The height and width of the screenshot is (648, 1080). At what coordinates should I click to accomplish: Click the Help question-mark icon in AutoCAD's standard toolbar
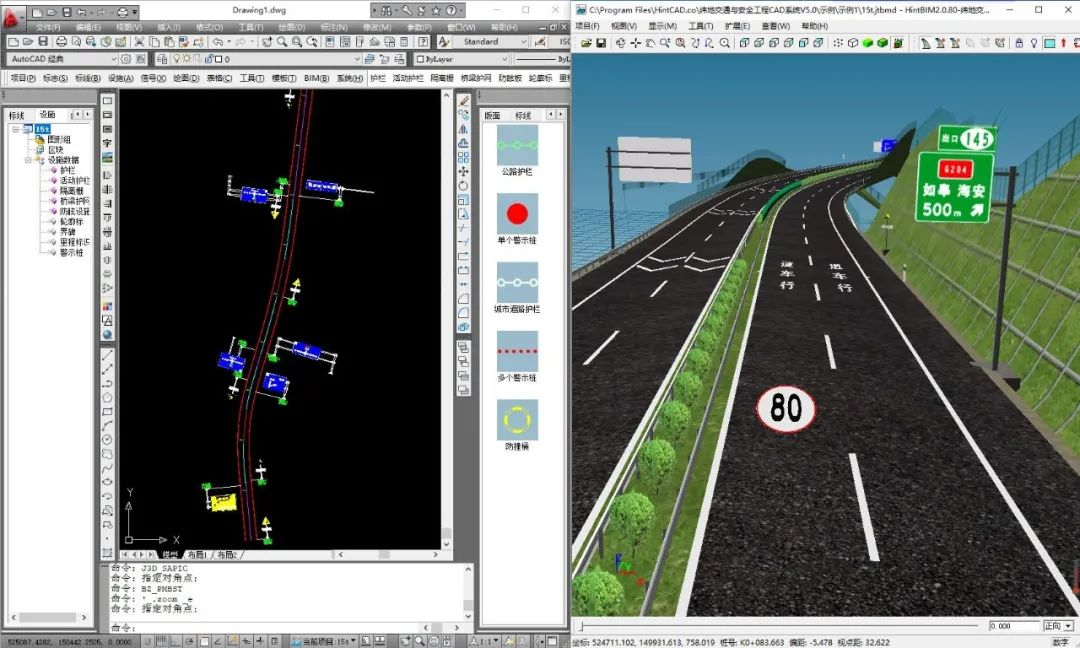tap(424, 42)
